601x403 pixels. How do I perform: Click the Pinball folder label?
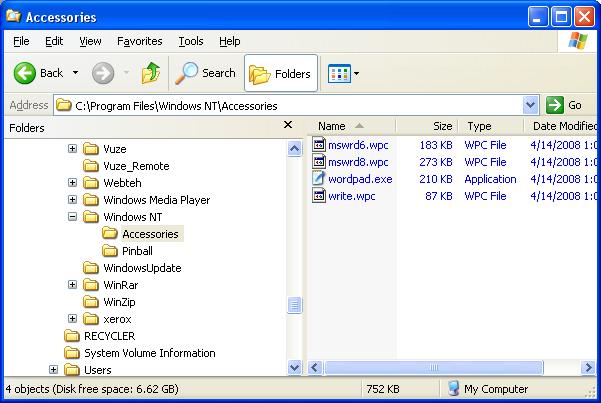137,251
